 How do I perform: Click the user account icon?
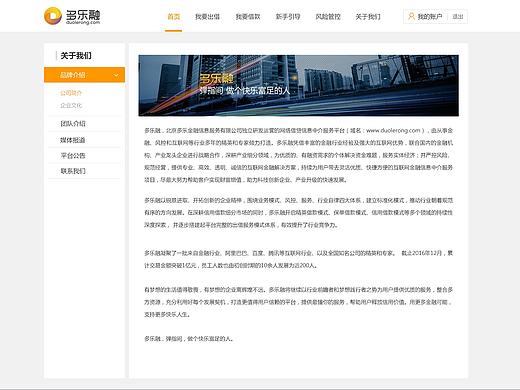click(x=411, y=16)
